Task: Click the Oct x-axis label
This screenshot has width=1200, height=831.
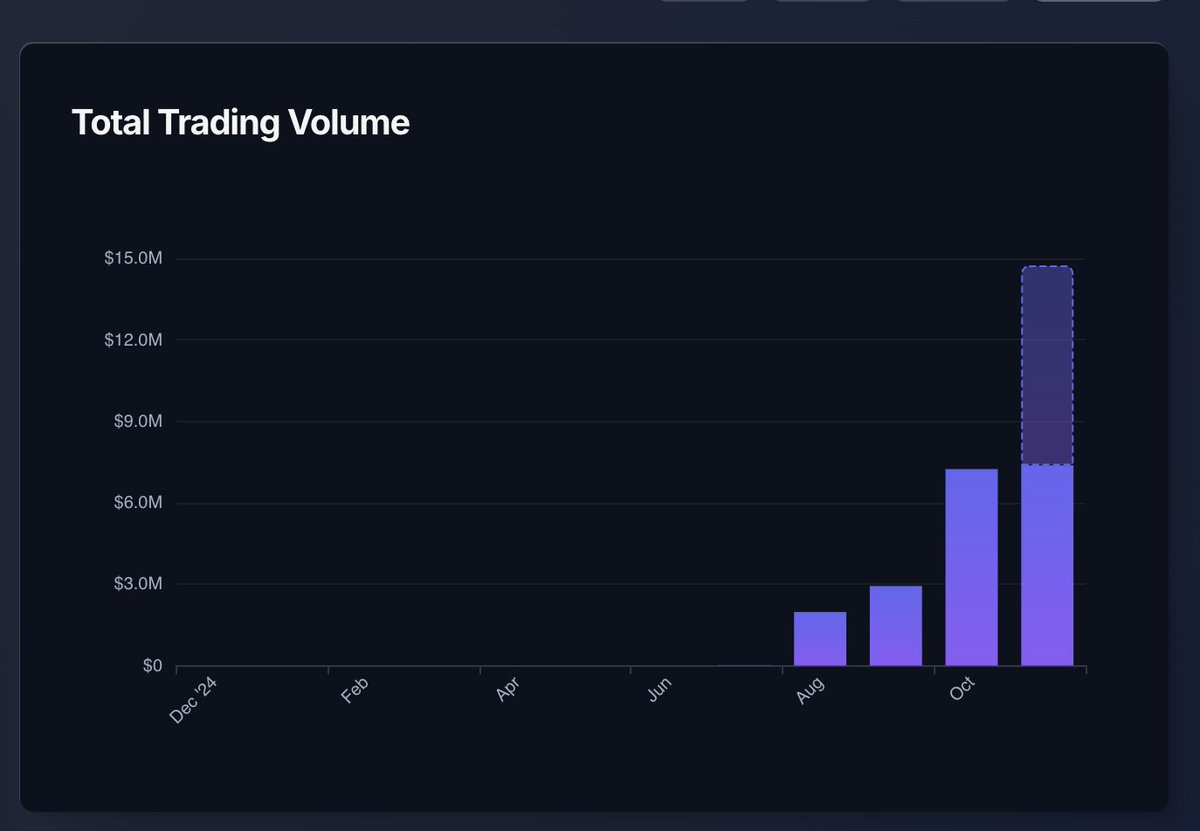Action: click(x=963, y=690)
